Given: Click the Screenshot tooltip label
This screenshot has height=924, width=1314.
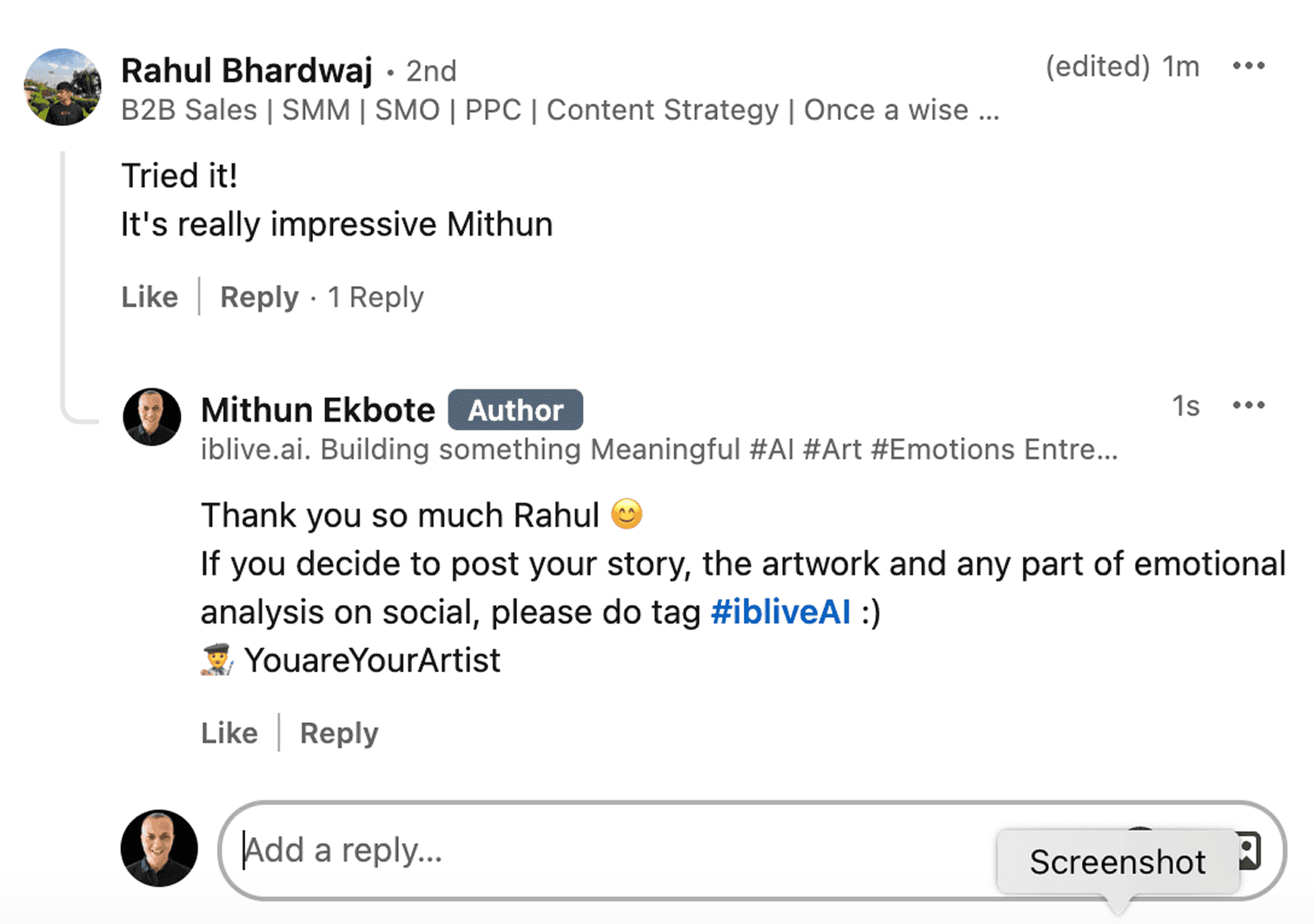Looking at the screenshot, I should 1118,861.
